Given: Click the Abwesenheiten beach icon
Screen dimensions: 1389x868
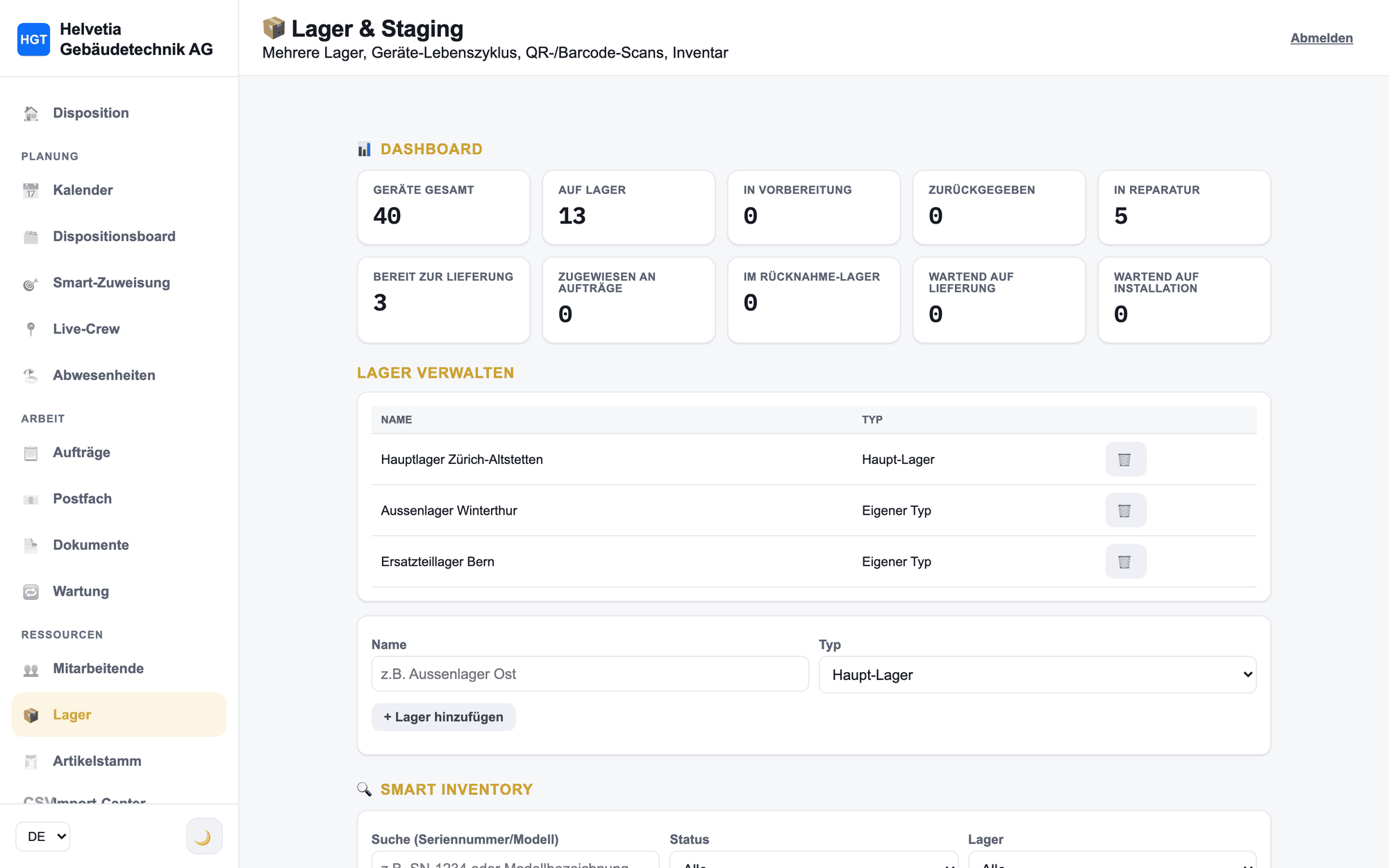Looking at the screenshot, I should (31, 376).
